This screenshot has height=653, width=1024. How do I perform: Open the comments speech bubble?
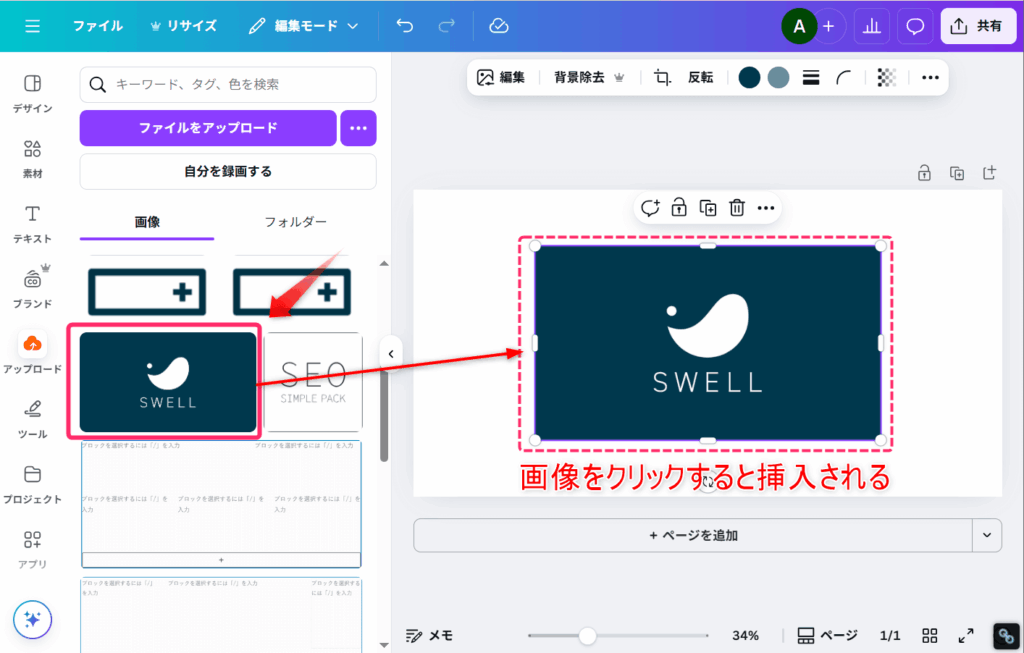pyautogui.click(x=915, y=27)
